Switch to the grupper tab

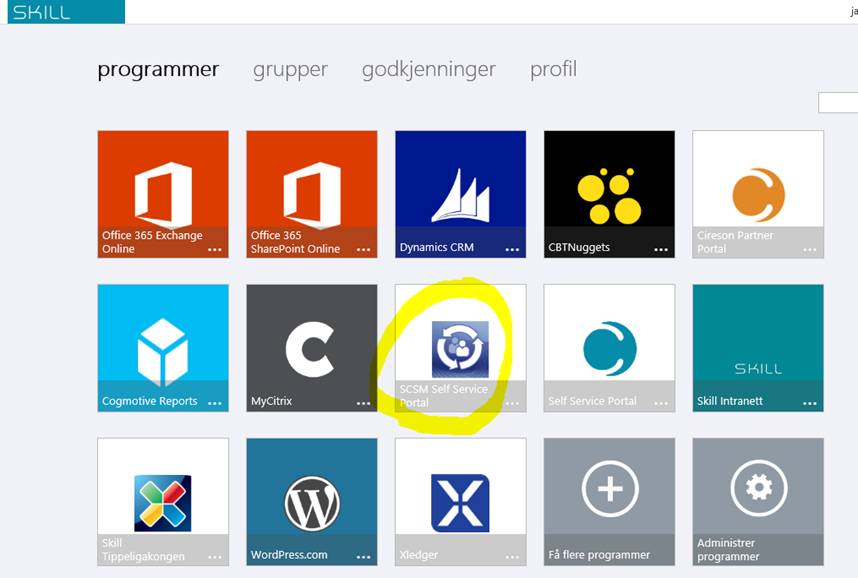tap(290, 70)
